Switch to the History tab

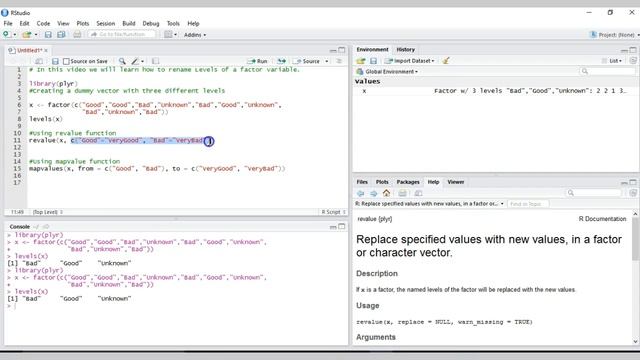405,49
